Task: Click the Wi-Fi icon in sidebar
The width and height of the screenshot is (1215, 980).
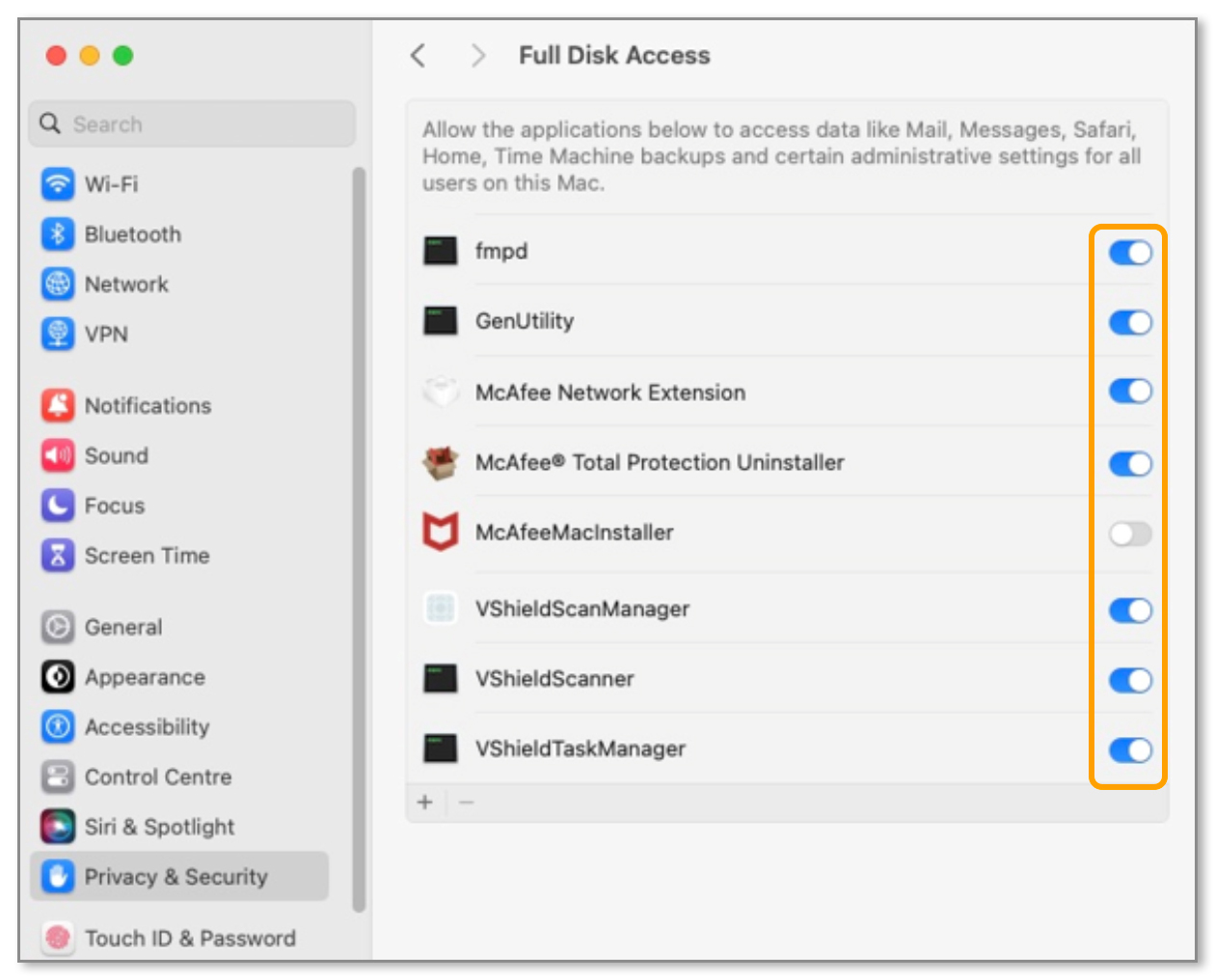Action: [58, 183]
